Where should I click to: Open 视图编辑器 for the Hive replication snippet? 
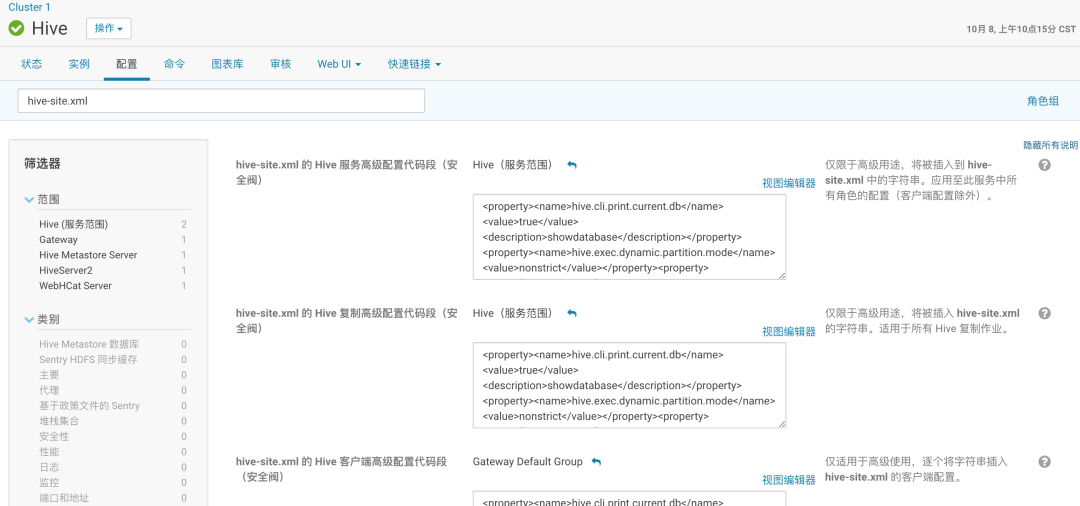(789, 332)
